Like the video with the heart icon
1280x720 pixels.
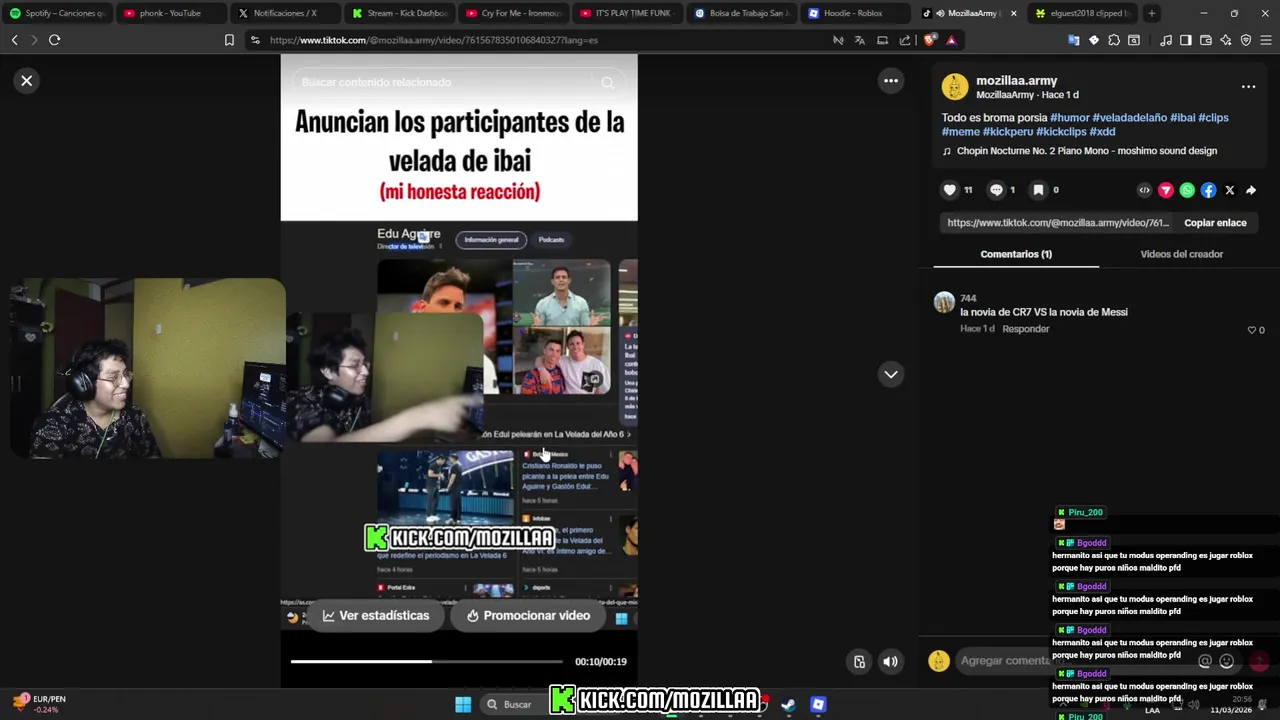click(x=950, y=190)
